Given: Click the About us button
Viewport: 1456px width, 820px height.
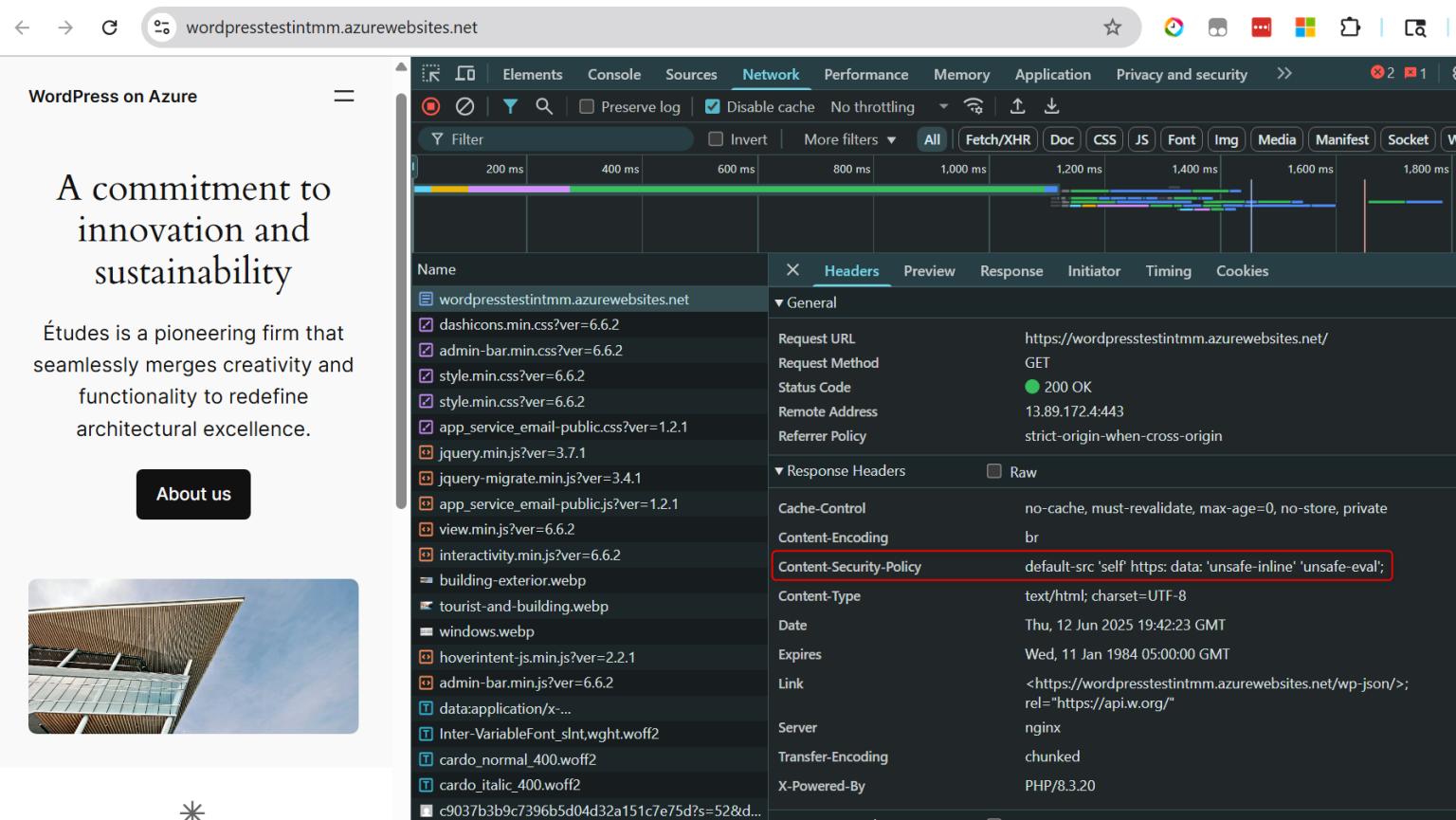Looking at the screenshot, I should pos(193,494).
